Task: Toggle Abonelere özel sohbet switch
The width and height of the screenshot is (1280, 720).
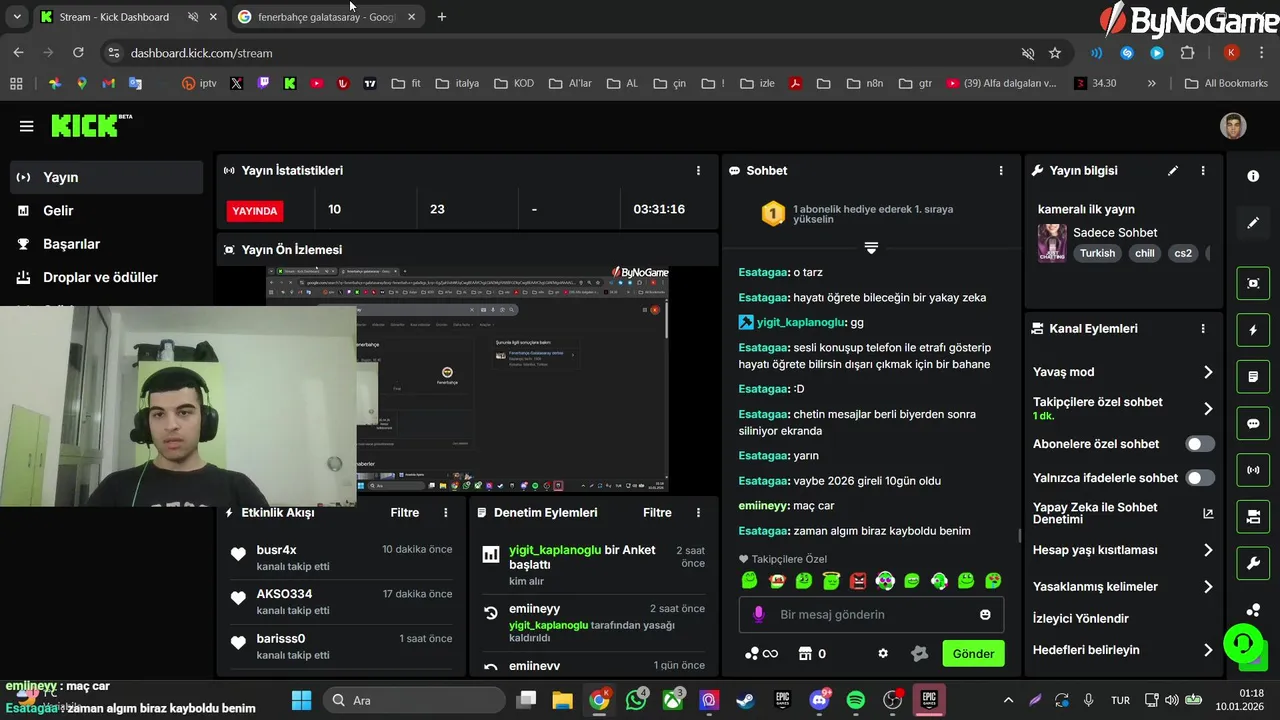Action: click(x=1200, y=444)
